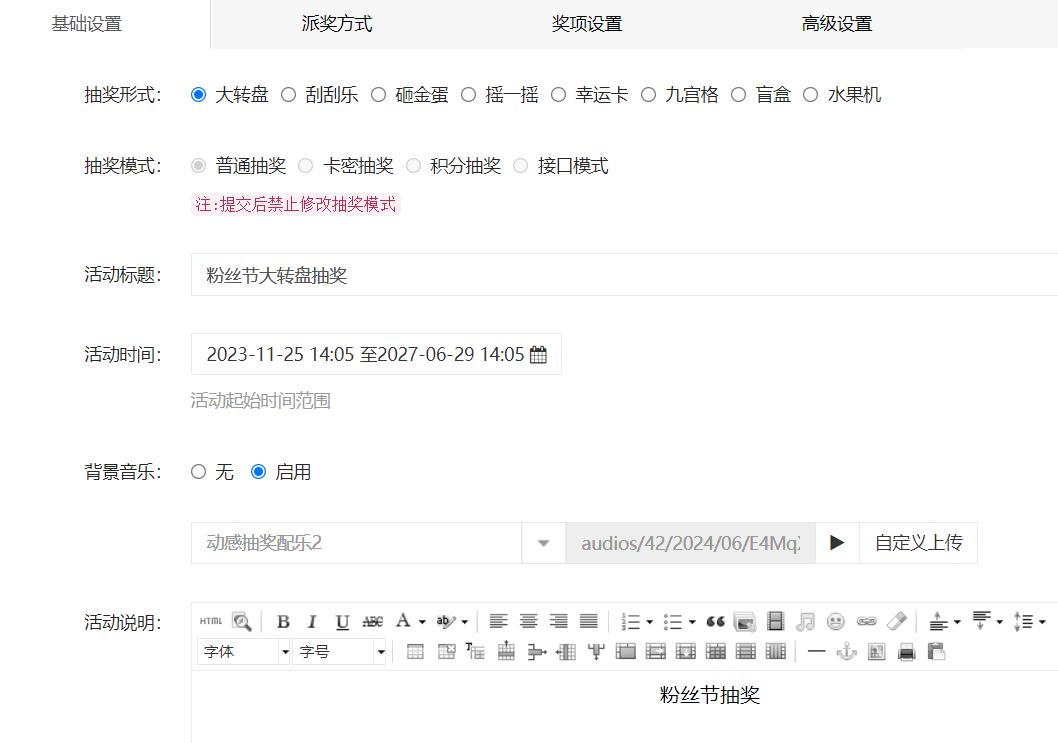This screenshot has height=743, width=1058.
Task: Select 九宫格 lottery form
Action: pyautogui.click(x=648, y=94)
